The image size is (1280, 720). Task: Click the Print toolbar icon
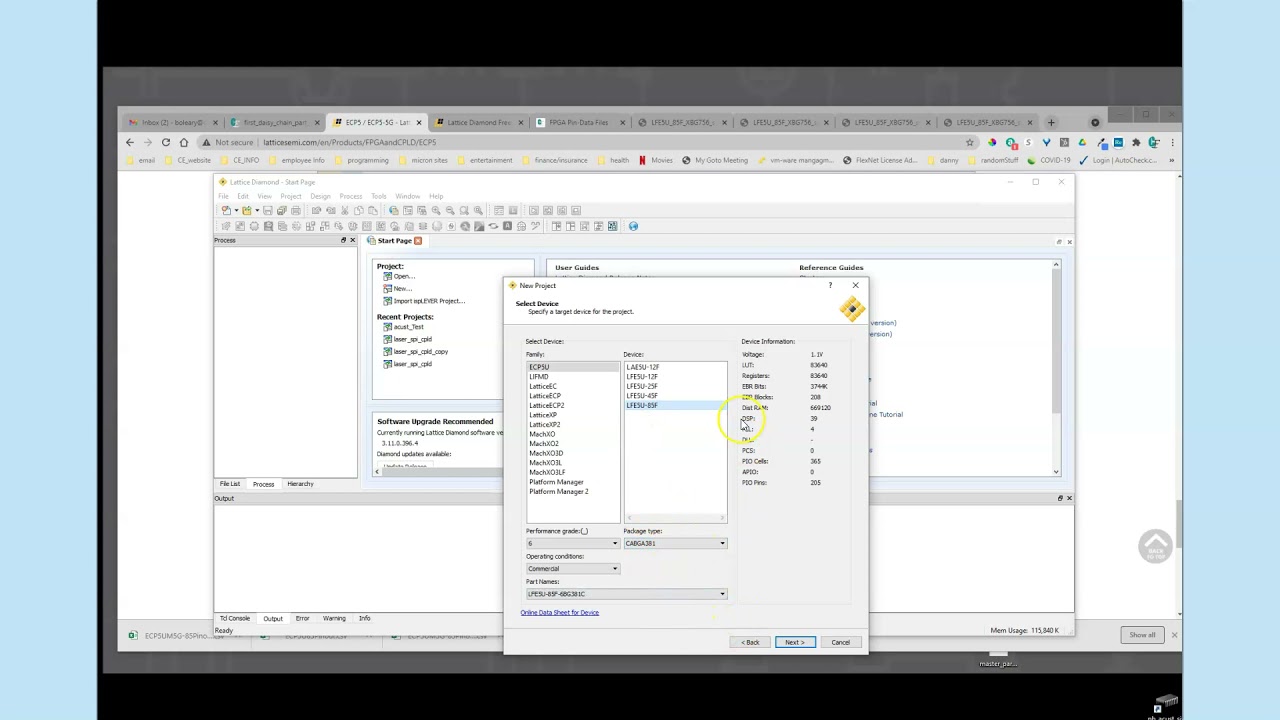pyautogui.click(x=296, y=210)
